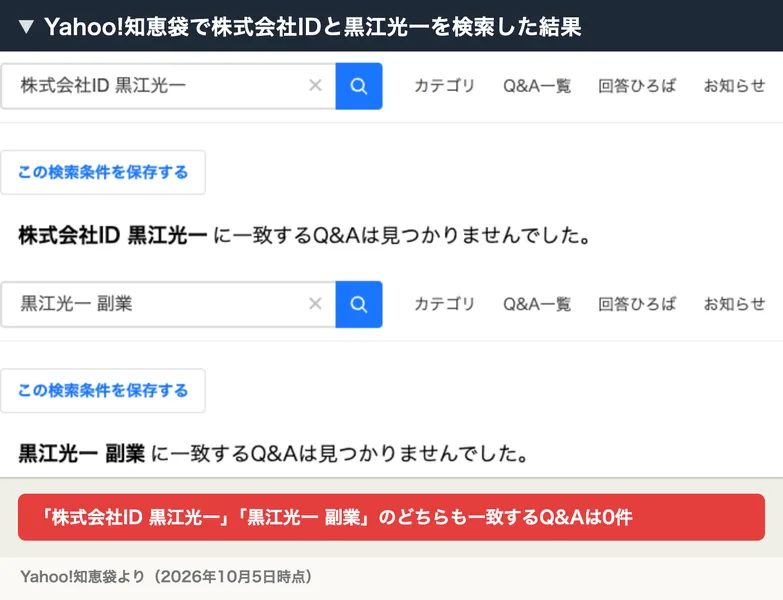Image resolution: width=783 pixels, height=600 pixels.
Task: Save search condition above 黒江光一 副業 result
Action: point(103,390)
